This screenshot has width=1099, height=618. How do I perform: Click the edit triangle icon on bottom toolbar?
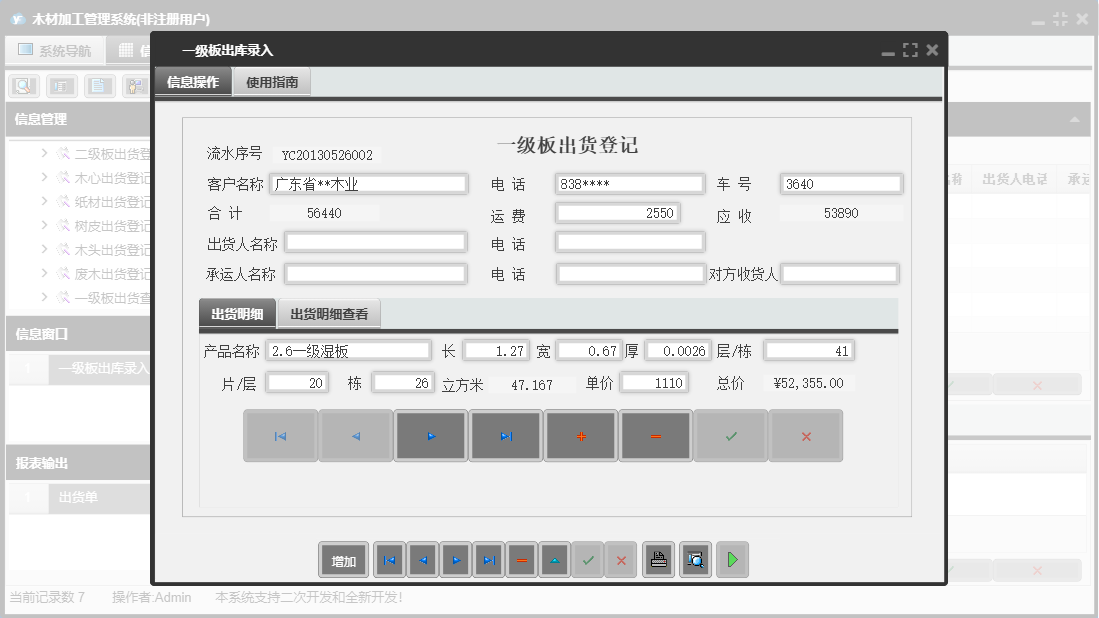pyautogui.click(x=554, y=559)
